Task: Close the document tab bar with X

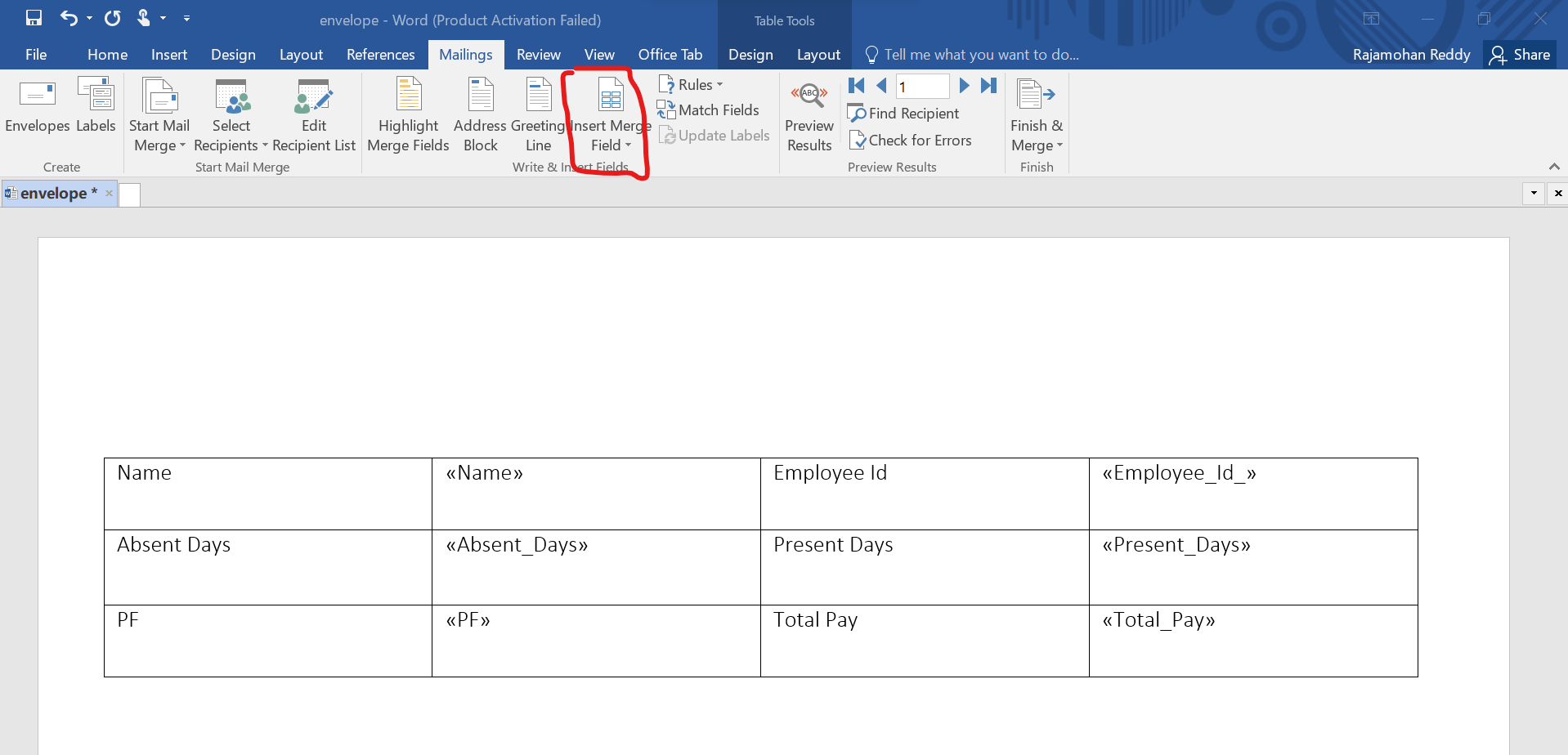Action: (1558, 194)
